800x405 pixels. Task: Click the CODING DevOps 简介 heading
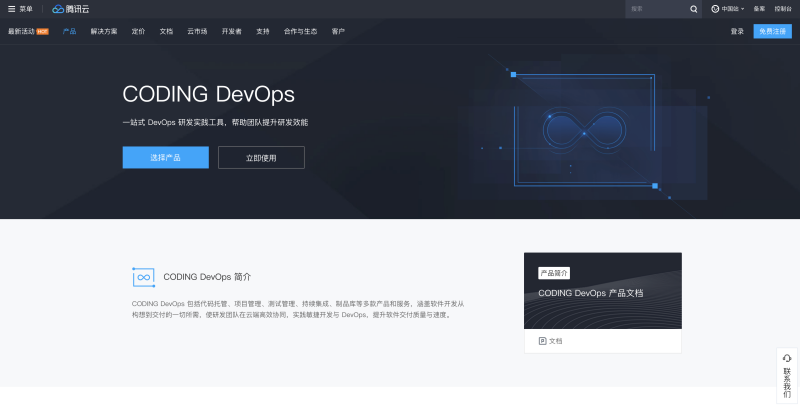coord(207,277)
